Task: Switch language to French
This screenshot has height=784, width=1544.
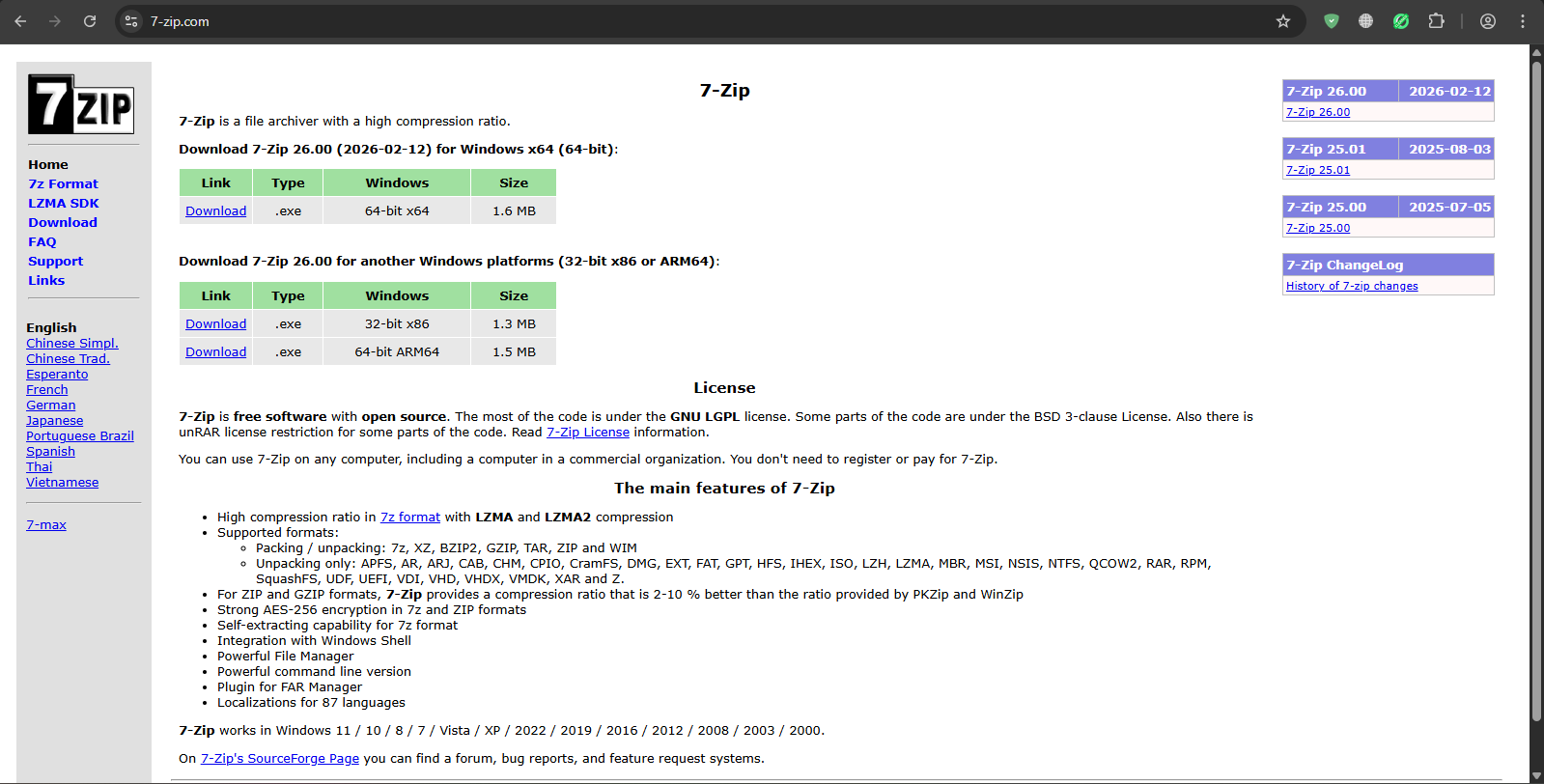Action: tap(47, 390)
